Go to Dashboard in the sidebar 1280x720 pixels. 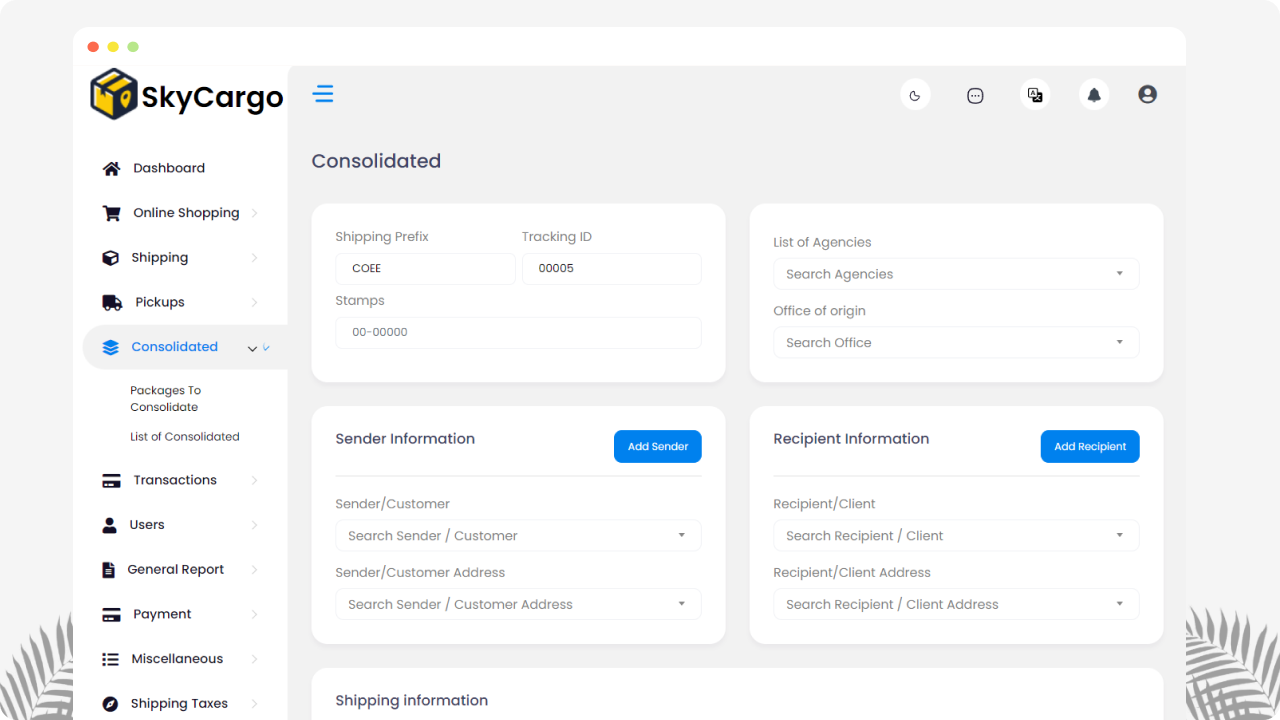[x=168, y=168]
